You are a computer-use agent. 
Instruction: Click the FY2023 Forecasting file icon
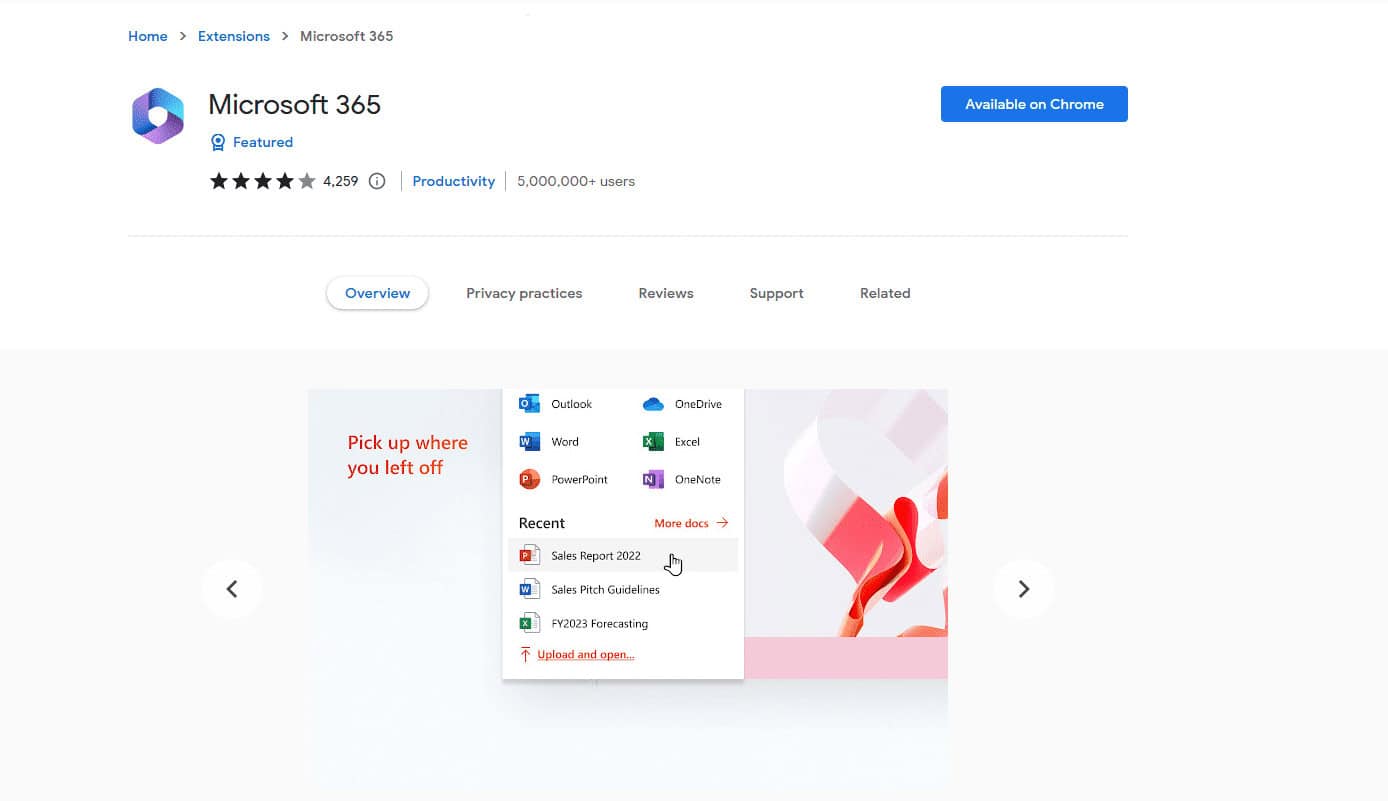click(529, 623)
